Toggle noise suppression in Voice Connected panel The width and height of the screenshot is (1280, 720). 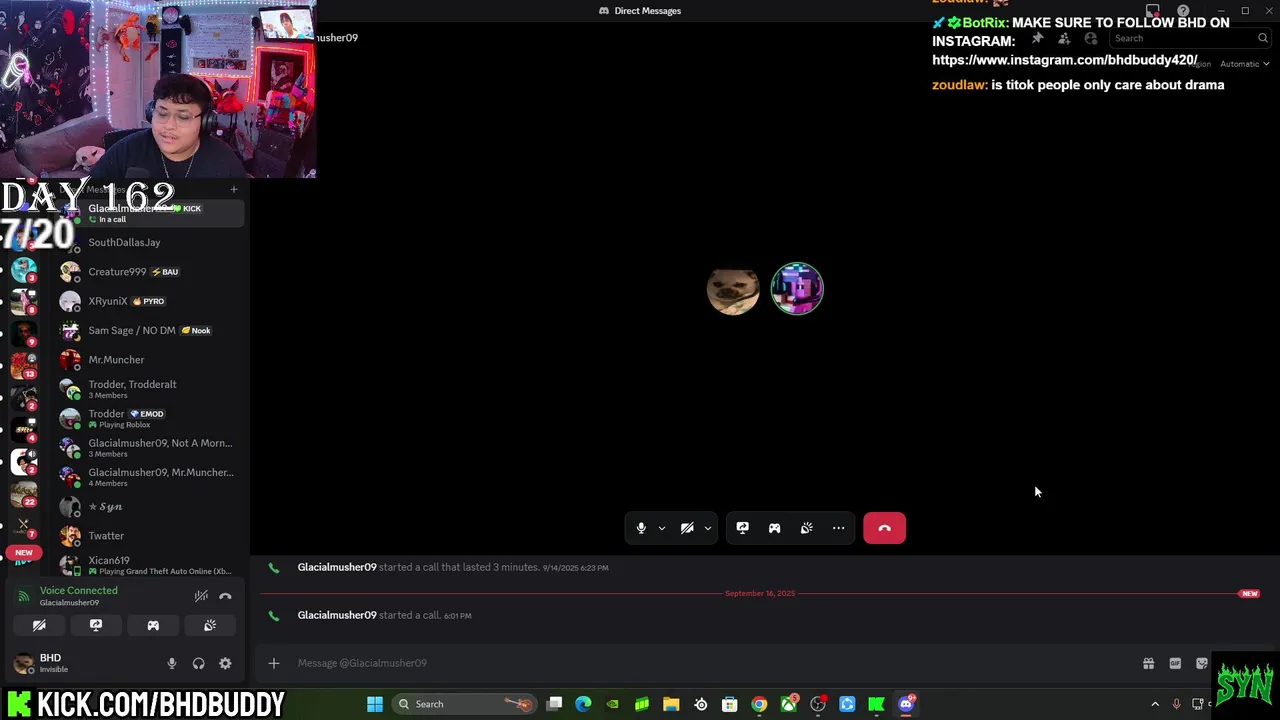click(x=201, y=596)
